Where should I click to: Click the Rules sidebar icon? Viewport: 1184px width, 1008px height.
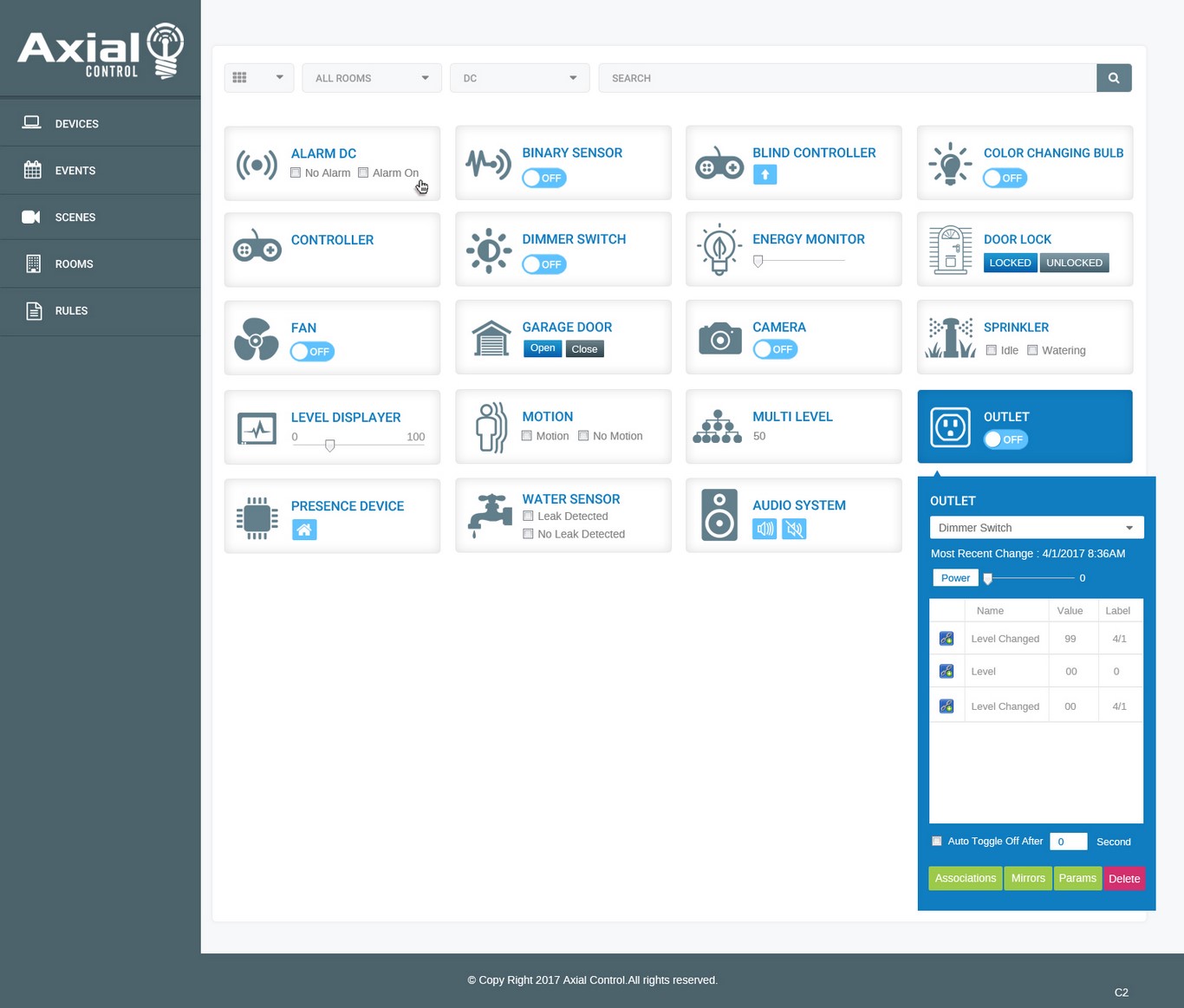pyautogui.click(x=32, y=310)
